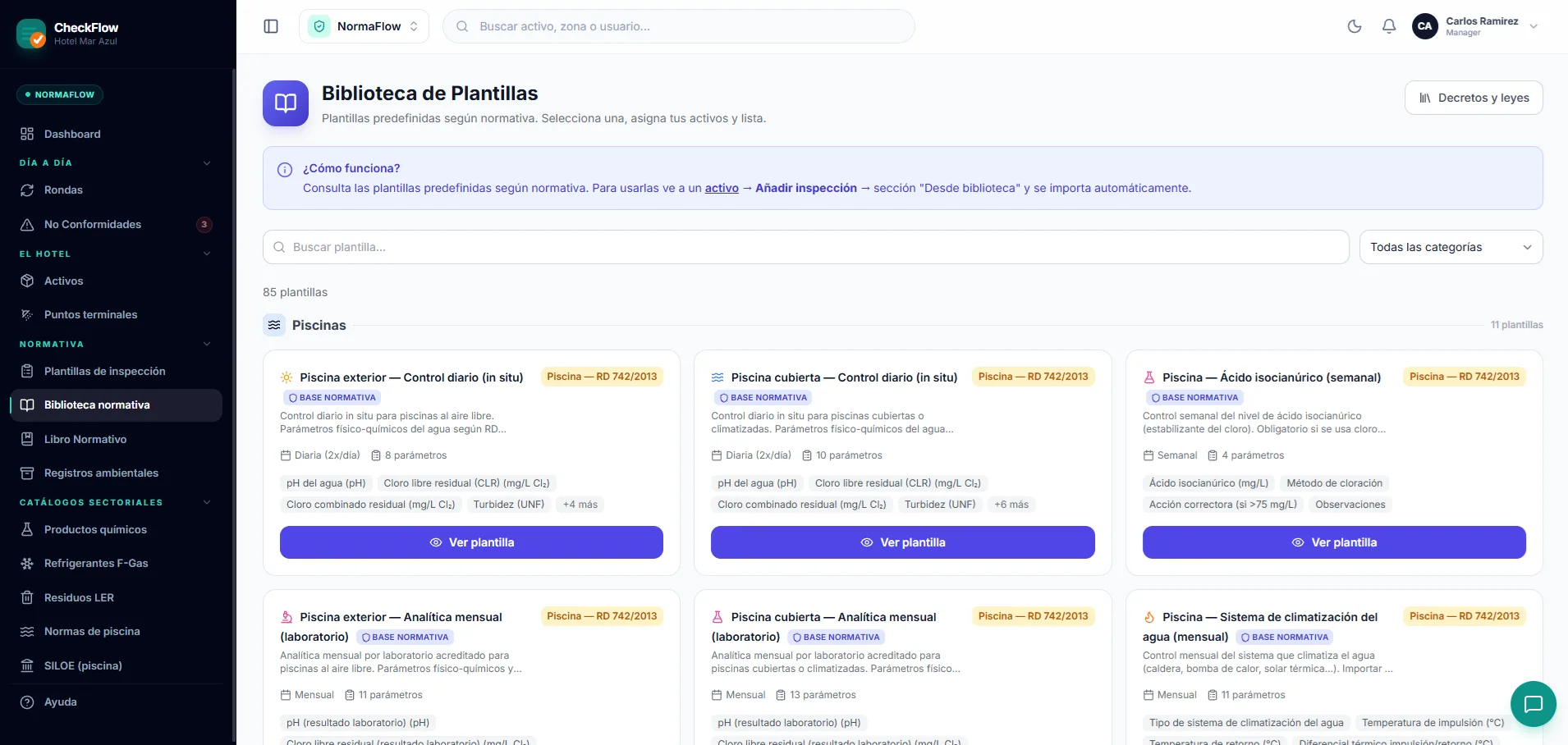Screen dimensions: 1568x745
Task: Click the No Conformidades warning icon
Action: [x=27, y=224]
